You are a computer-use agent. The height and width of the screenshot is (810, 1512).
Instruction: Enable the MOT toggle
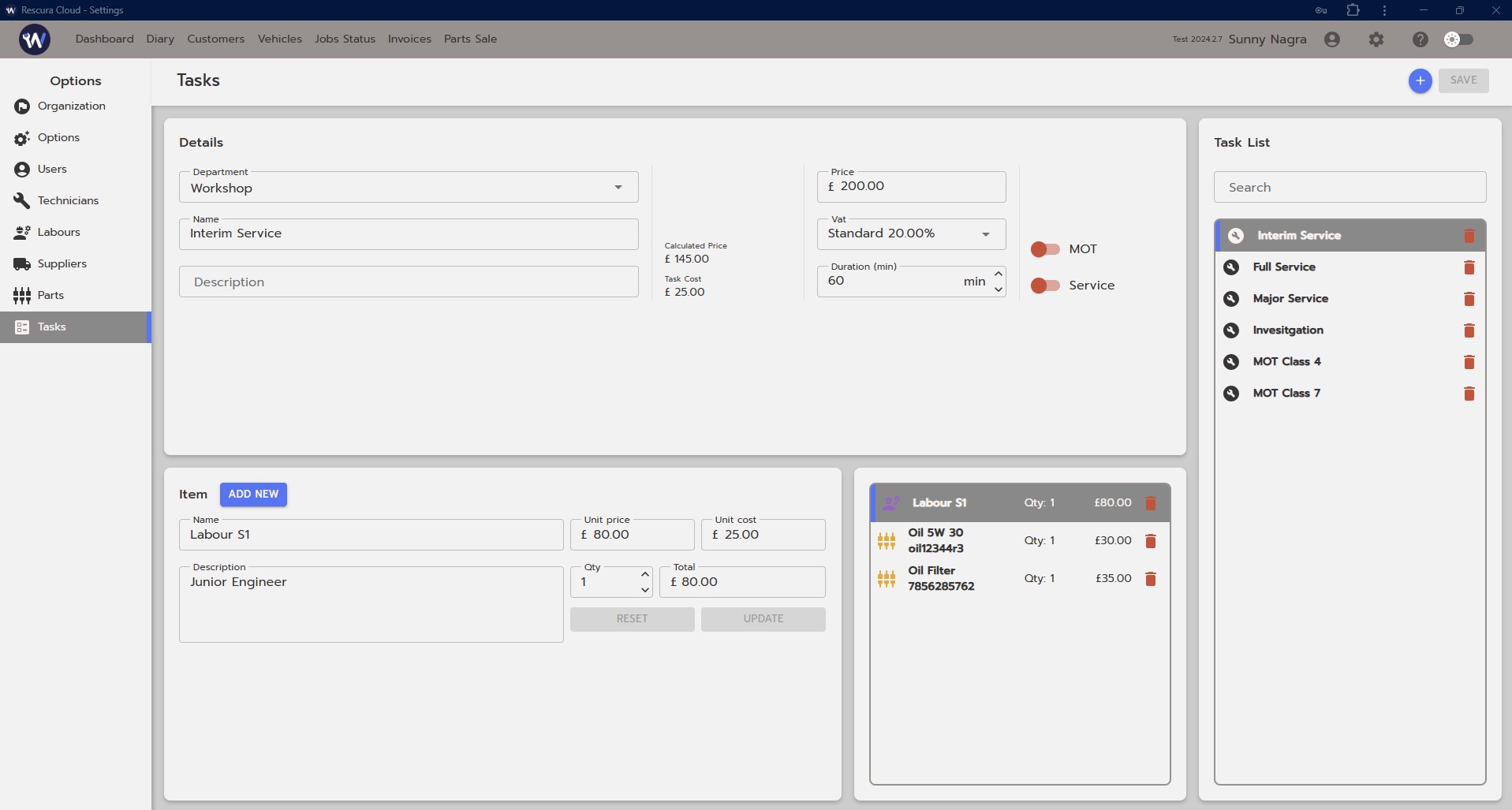pyautogui.click(x=1045, y=249)
